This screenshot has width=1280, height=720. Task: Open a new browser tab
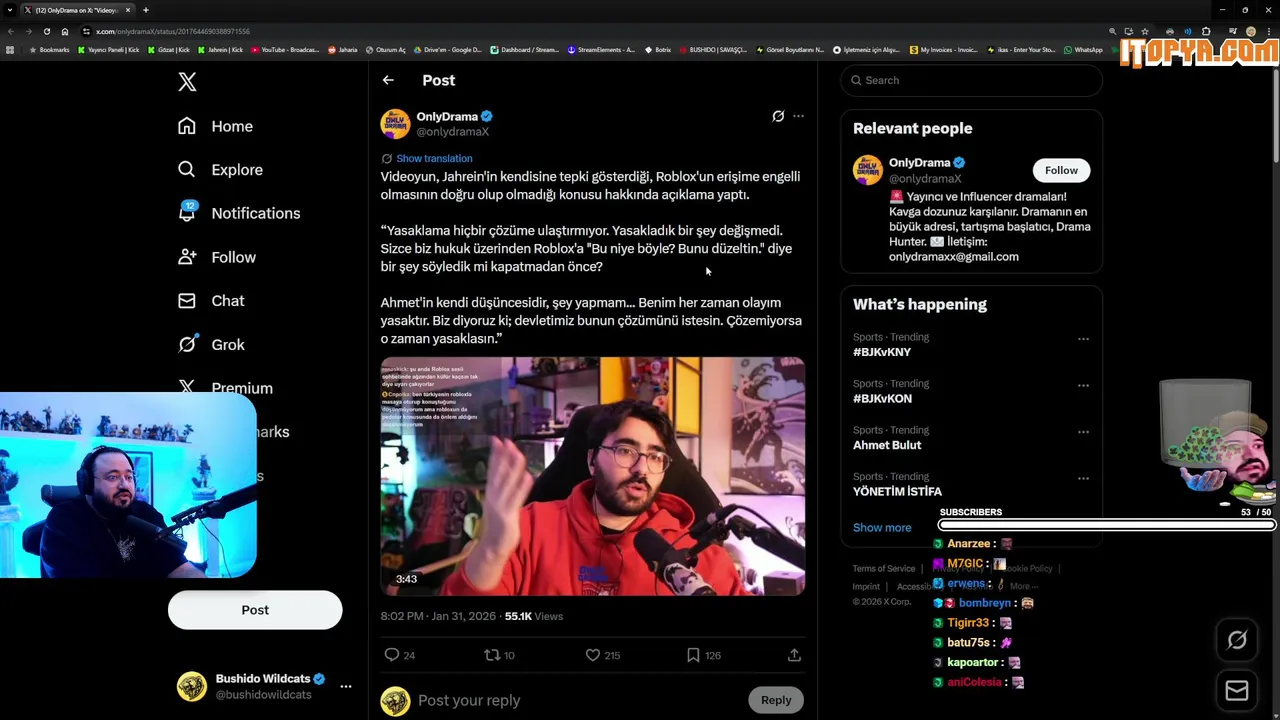coord(146,10)
